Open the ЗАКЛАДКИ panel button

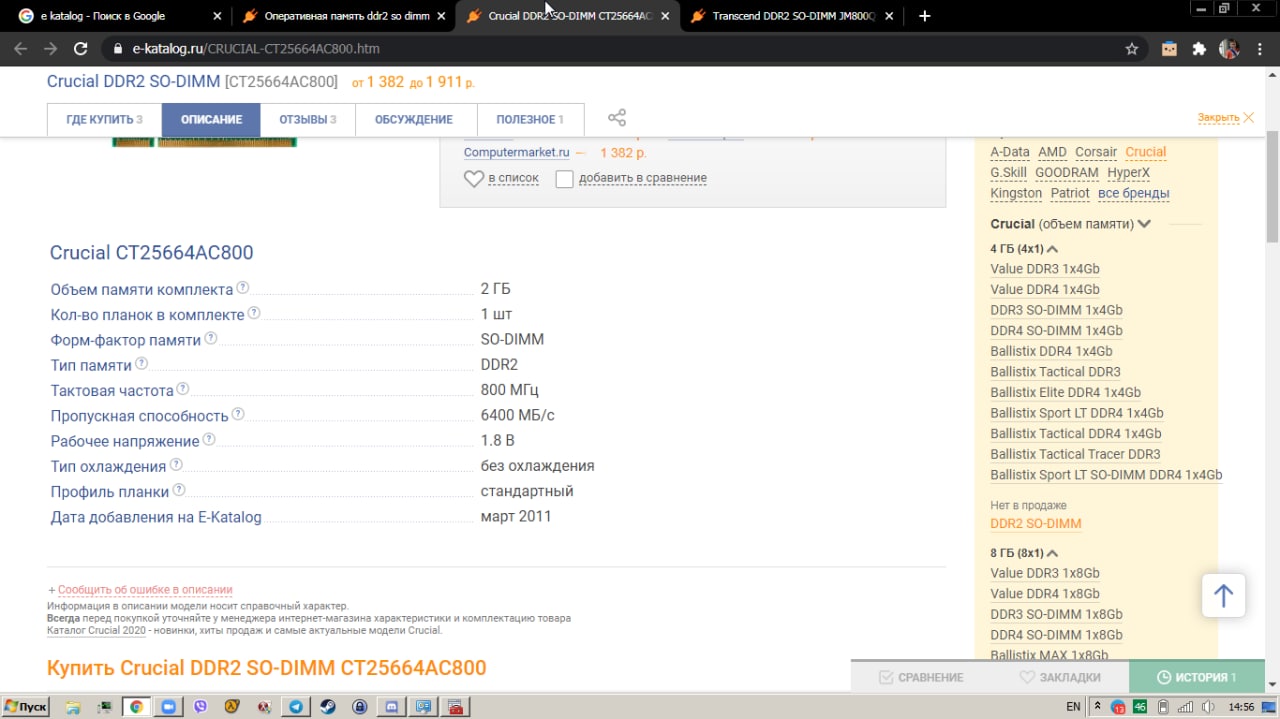(1060, 677)
